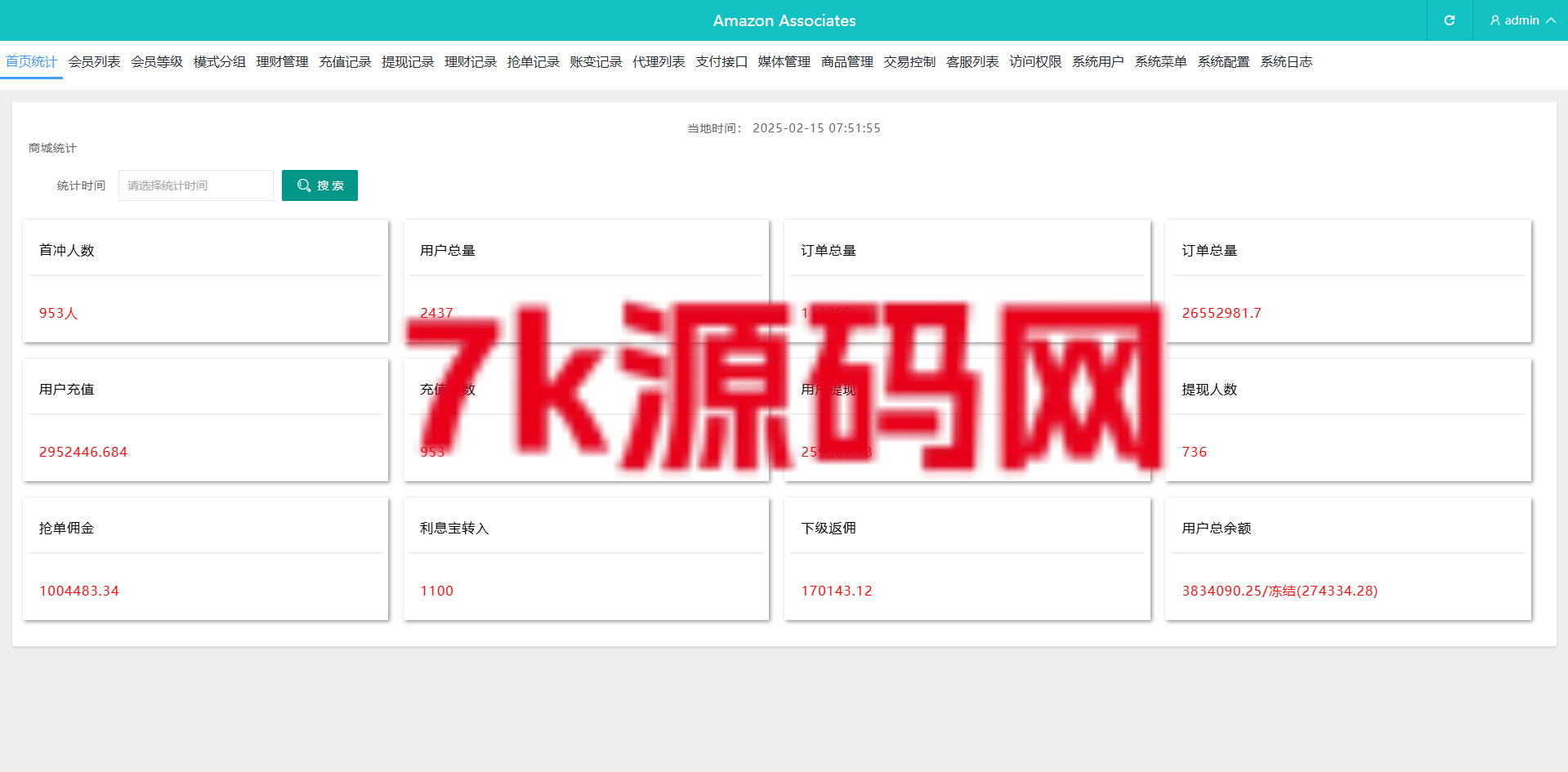
Task: Click the refresh icon in the header
Action: (1450, 20)
